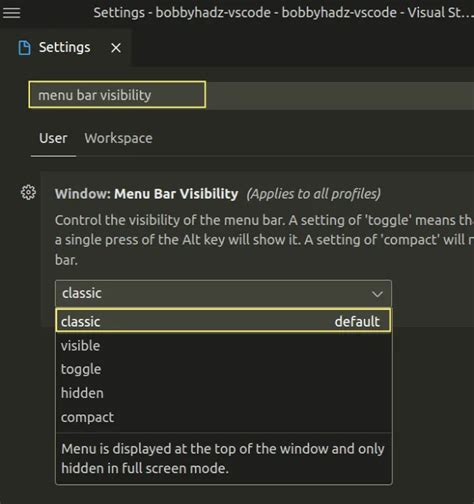Click the Settings tab file icon
This screenshot has height=504, width=474.
[x=24, y=48]
